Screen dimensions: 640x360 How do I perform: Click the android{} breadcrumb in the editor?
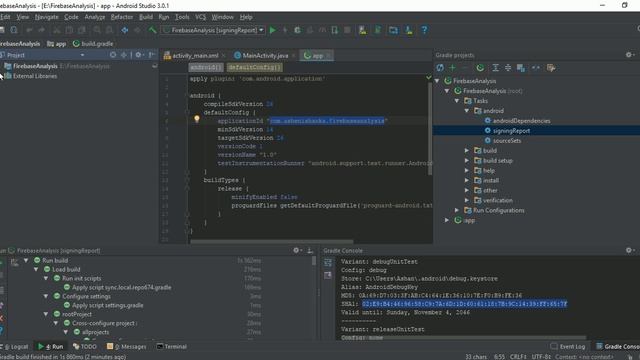(206, 67)
